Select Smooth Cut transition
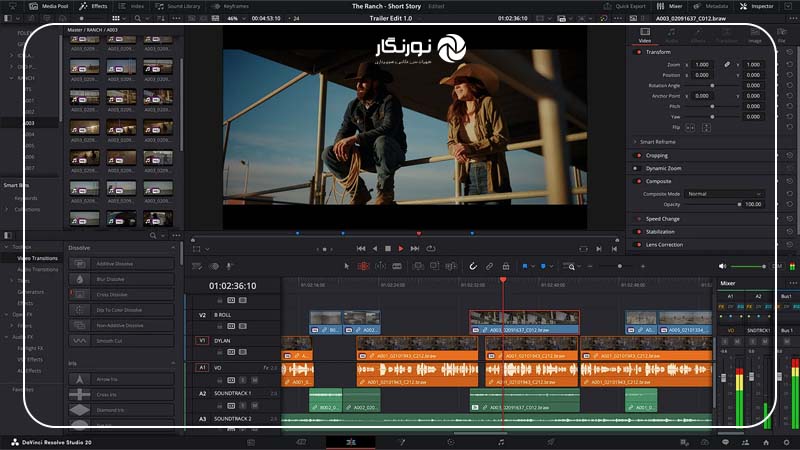The width and height of the screenshot is (800, 450). click(121, 340)
